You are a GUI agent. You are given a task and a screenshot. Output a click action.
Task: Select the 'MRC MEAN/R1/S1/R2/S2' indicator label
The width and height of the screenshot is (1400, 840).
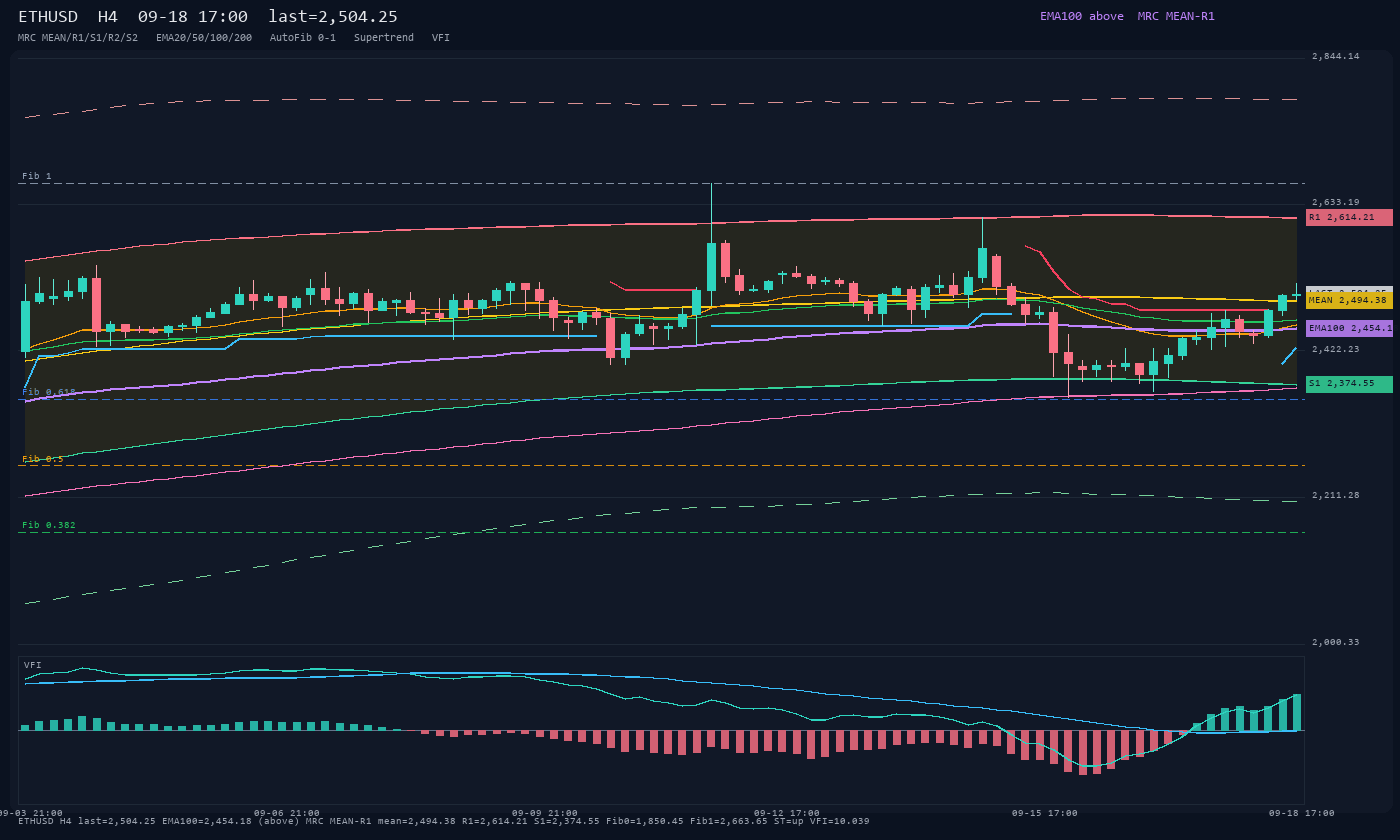[78, 38]
